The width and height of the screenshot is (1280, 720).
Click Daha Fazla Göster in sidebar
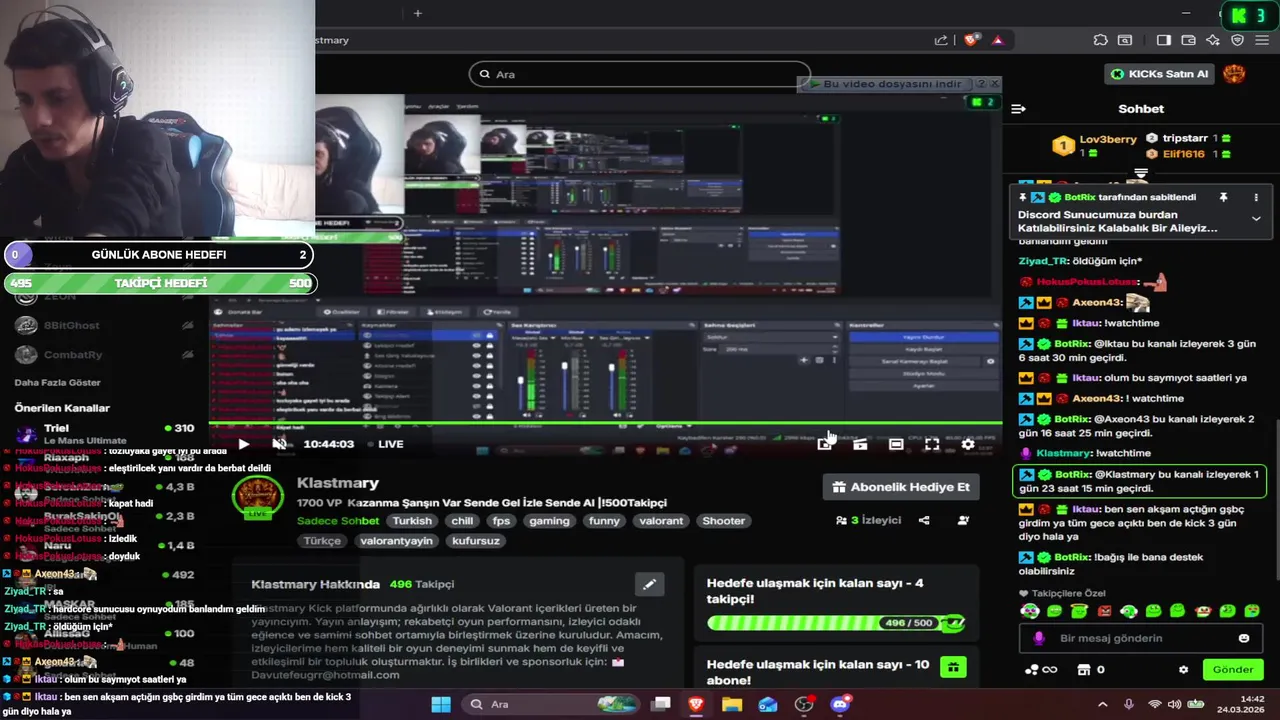click(x=57, y=383)
